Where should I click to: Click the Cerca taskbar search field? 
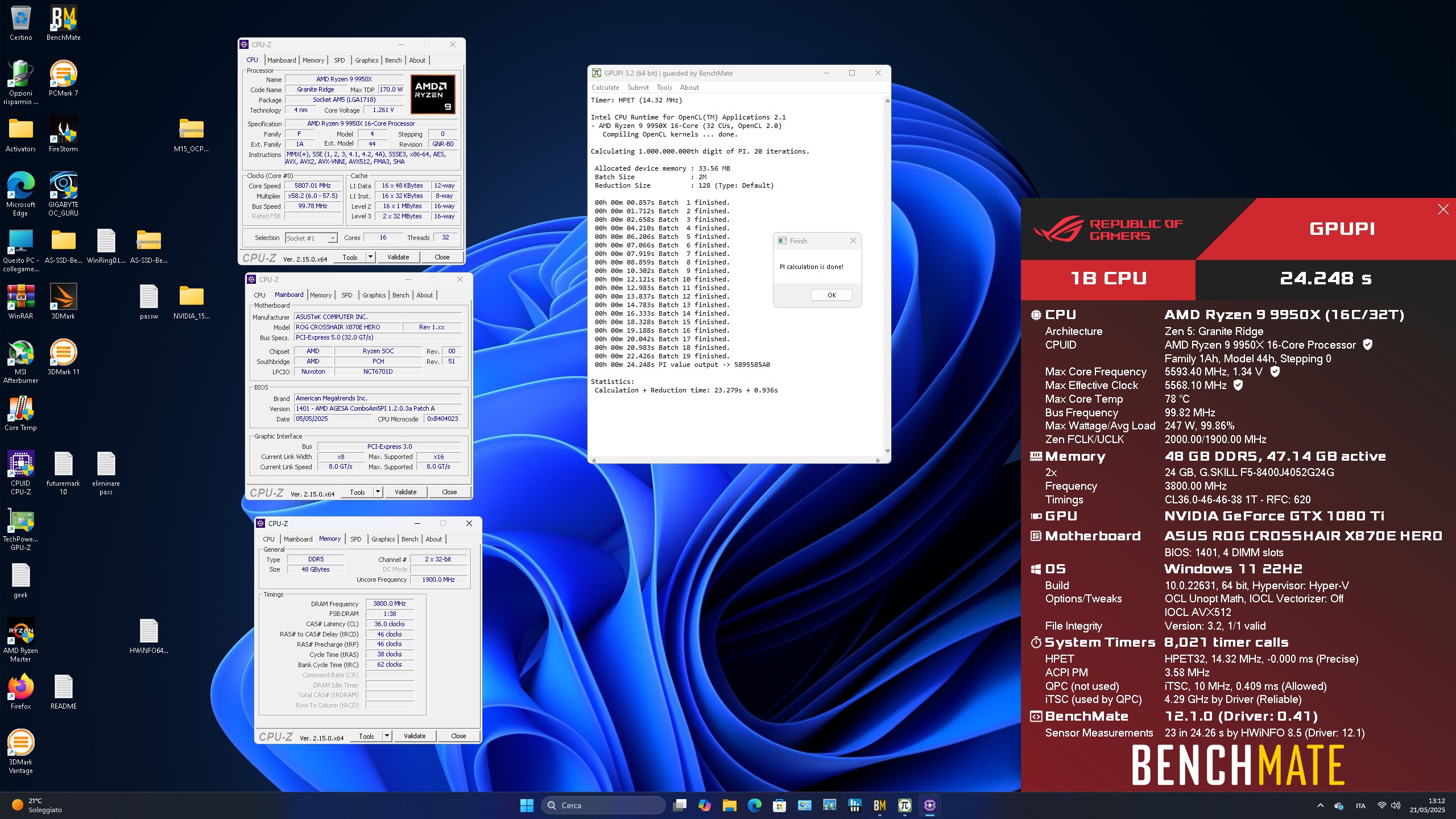coord(604,805)
